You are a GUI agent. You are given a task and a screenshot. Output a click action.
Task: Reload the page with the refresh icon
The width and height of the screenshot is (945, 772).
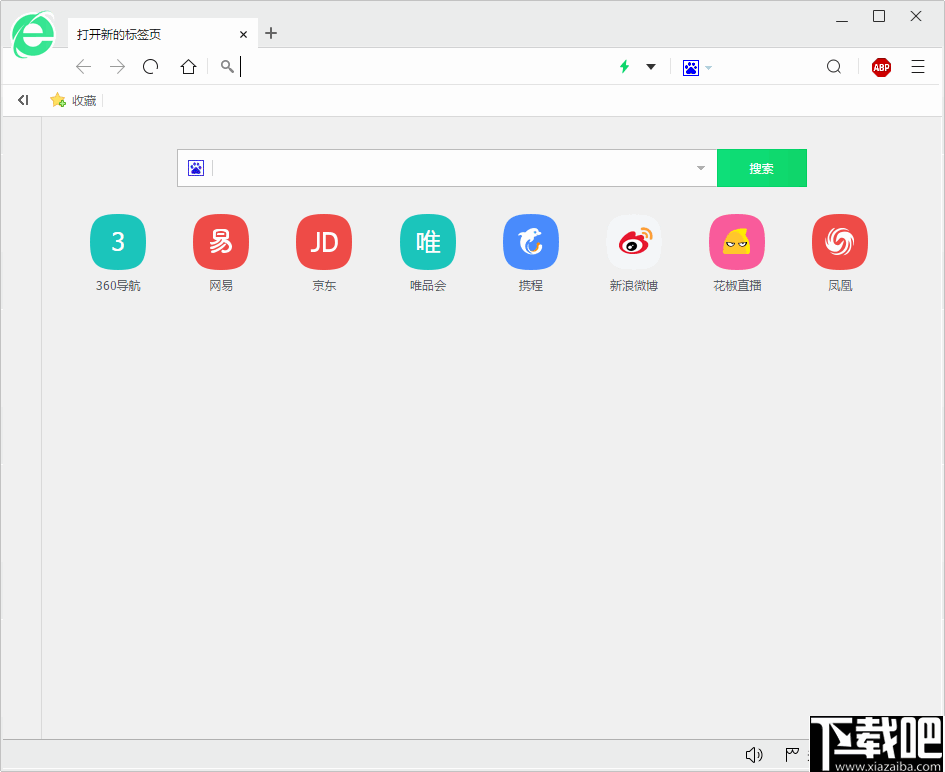[x=151, y=66]
